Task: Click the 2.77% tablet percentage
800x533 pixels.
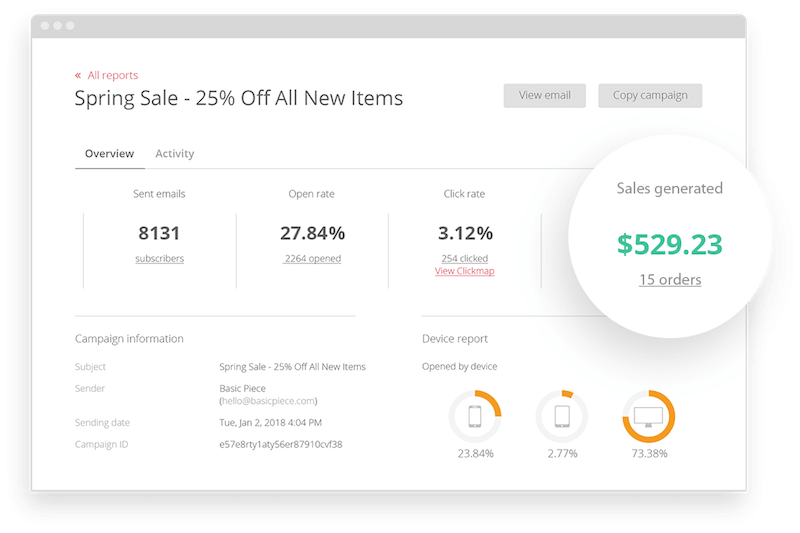Action: pos(562,453)
